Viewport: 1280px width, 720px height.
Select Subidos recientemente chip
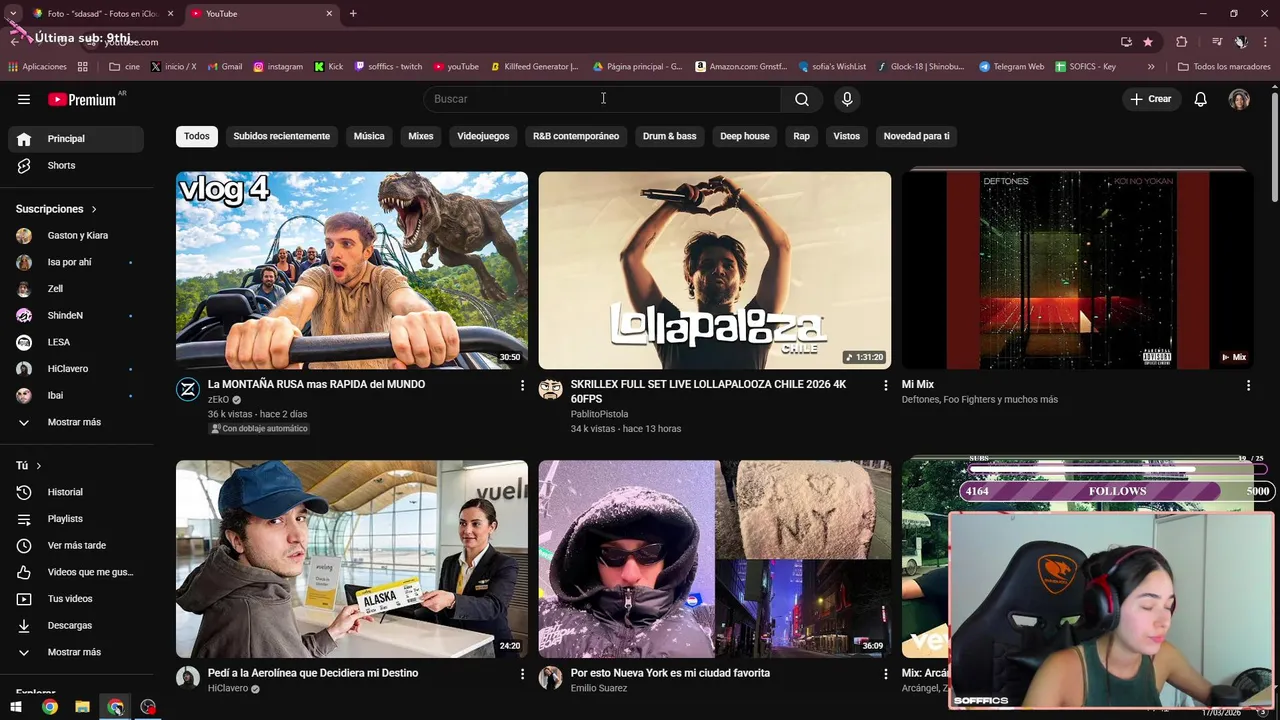tap(281, 136)
